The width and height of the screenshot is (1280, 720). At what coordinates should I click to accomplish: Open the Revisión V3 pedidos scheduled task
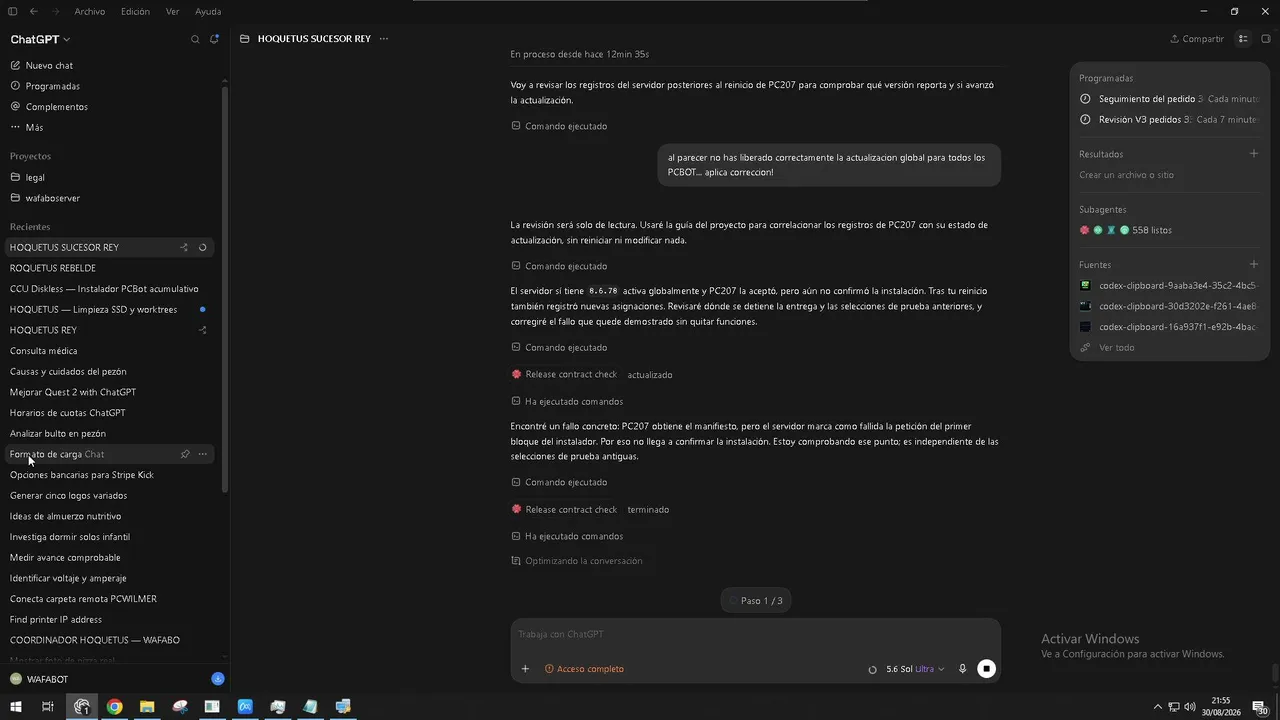tap(1169, 119)
